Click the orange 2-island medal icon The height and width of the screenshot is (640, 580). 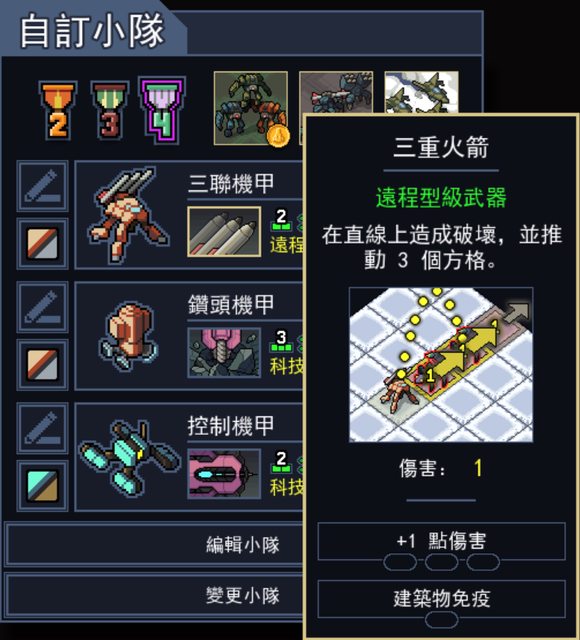tap(58, 110)
